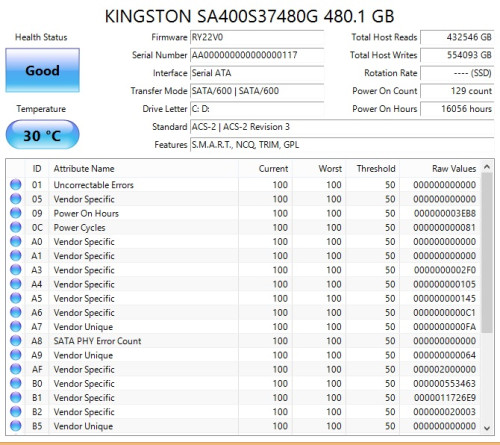Click status icon for attribute ID A4

coord(16,284)
